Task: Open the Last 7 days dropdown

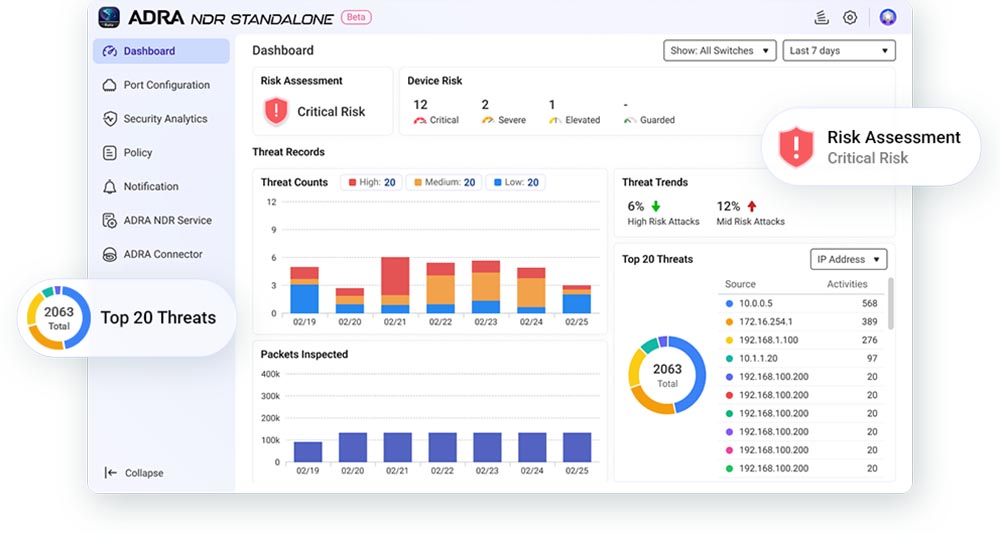Action: [838, 51]
